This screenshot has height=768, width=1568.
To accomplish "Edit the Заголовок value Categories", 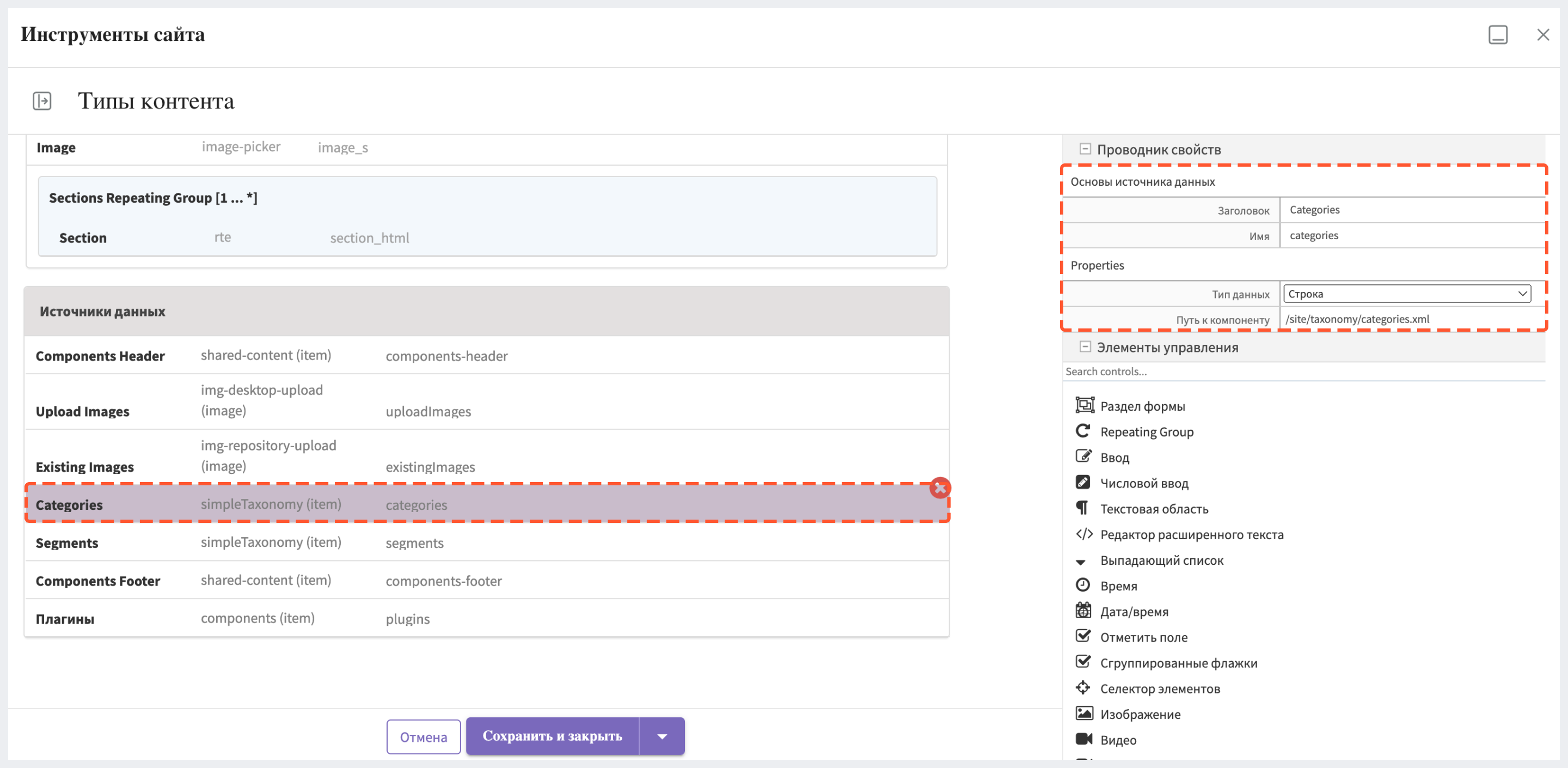I will [1412, 210].
